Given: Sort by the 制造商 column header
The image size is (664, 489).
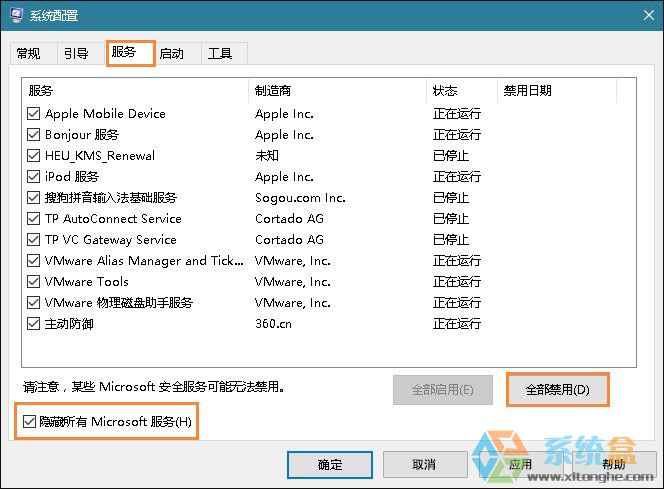Looking at the screenshot, I should click(338, 91).
